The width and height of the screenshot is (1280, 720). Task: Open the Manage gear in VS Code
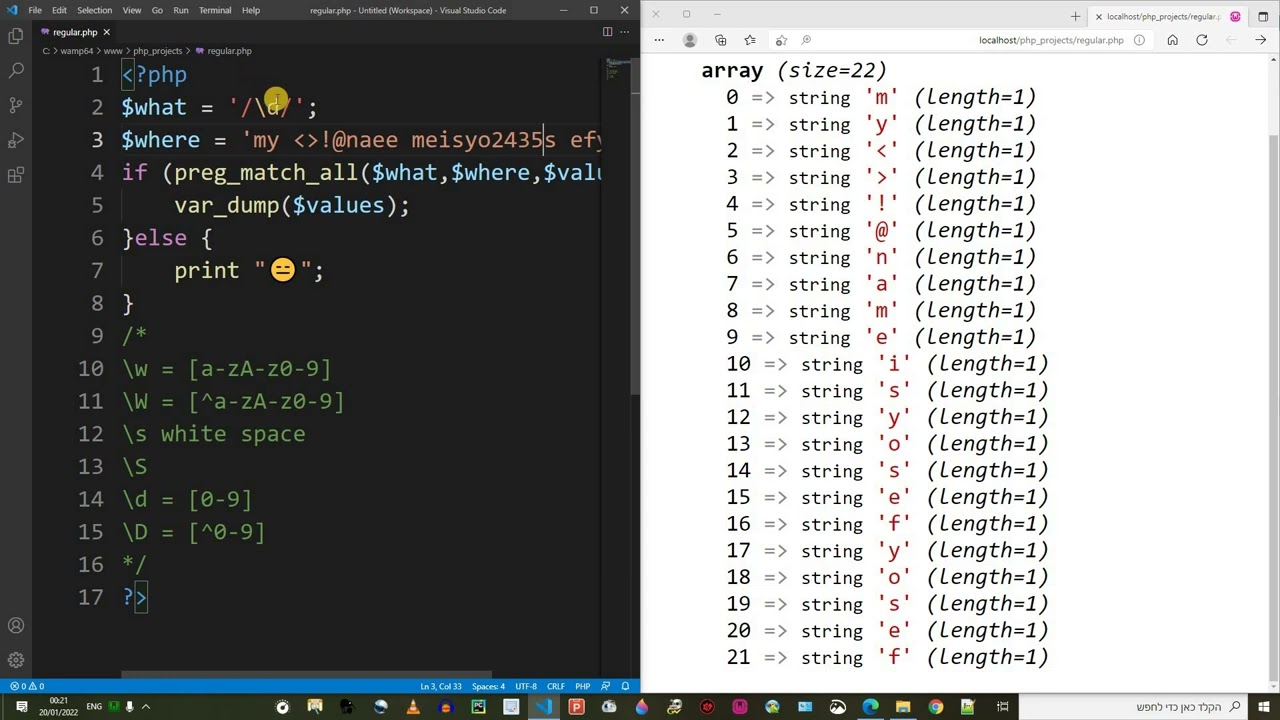coord(16,660)
